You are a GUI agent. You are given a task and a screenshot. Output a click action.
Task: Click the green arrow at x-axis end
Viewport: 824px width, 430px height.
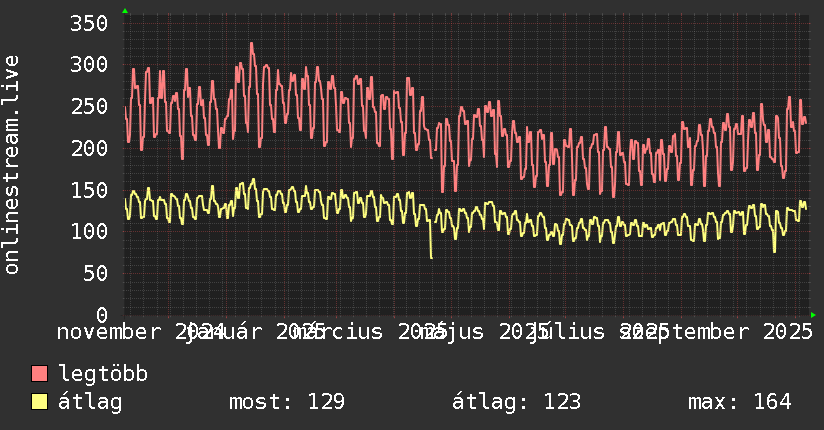813,315
